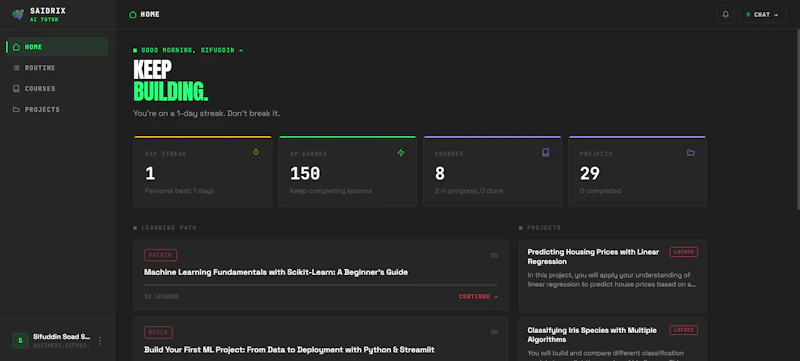Viewport: 800px width, 361px height.
Task: Open the Machine Learning Fundamentals with Scikit-Learn title
Action: point(276,272)
